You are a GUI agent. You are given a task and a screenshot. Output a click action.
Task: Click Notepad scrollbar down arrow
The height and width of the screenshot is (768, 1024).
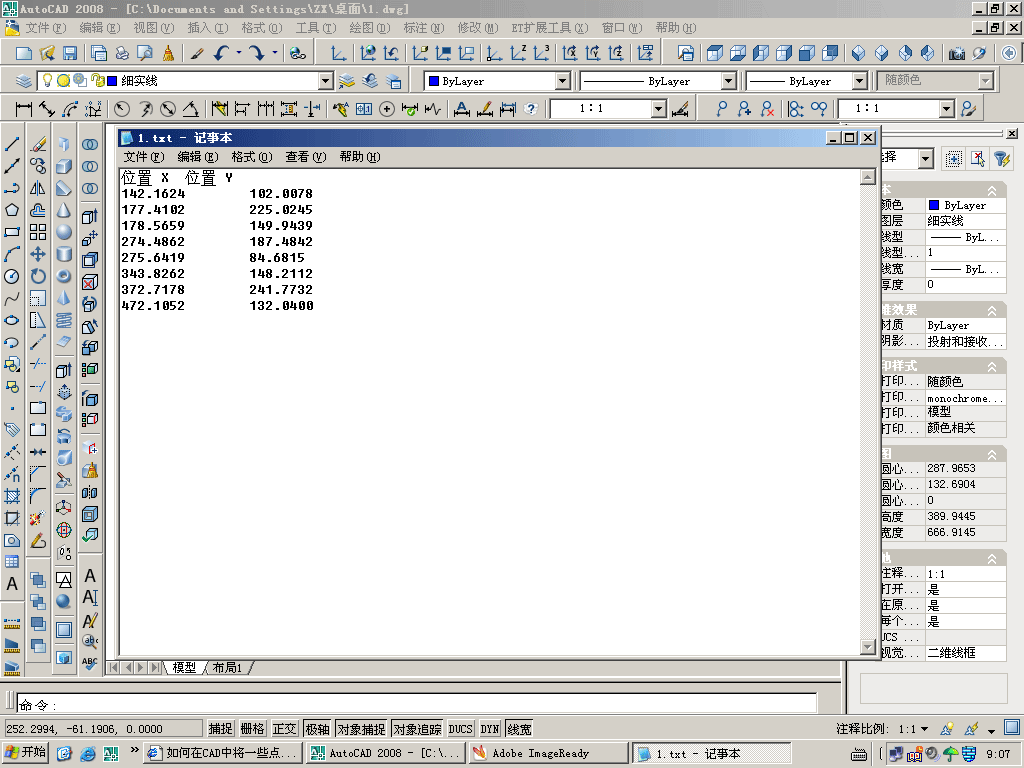pyautogui.click(x=868, y=647)
